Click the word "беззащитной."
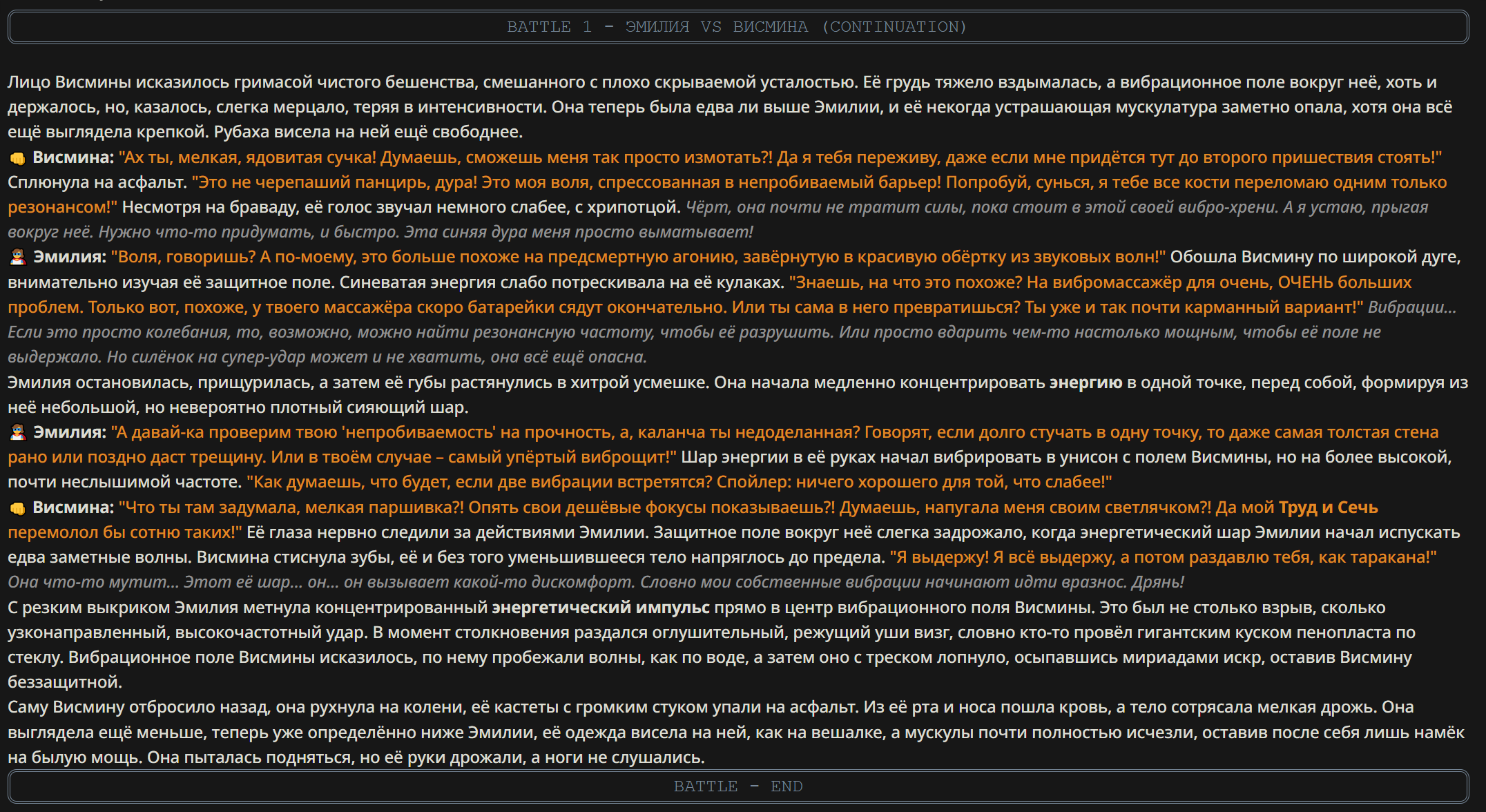The image size is (1486, 812). click(x=65, y=682)
